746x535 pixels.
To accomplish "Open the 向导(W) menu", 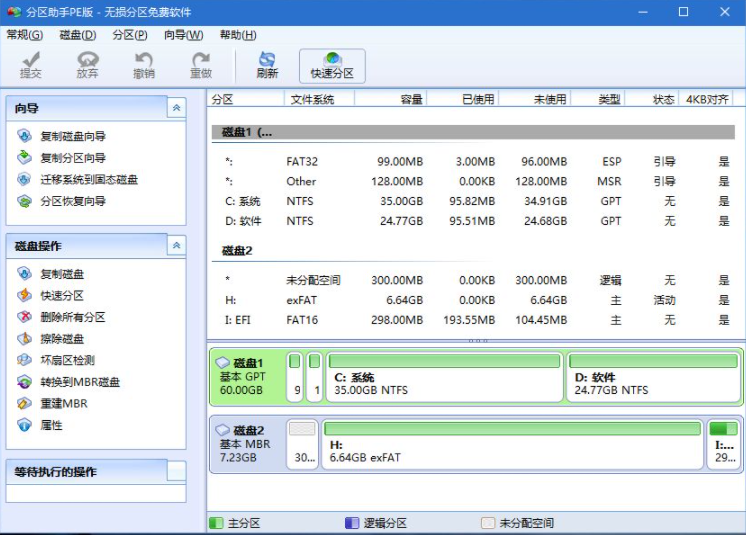I will pos(183,35).
